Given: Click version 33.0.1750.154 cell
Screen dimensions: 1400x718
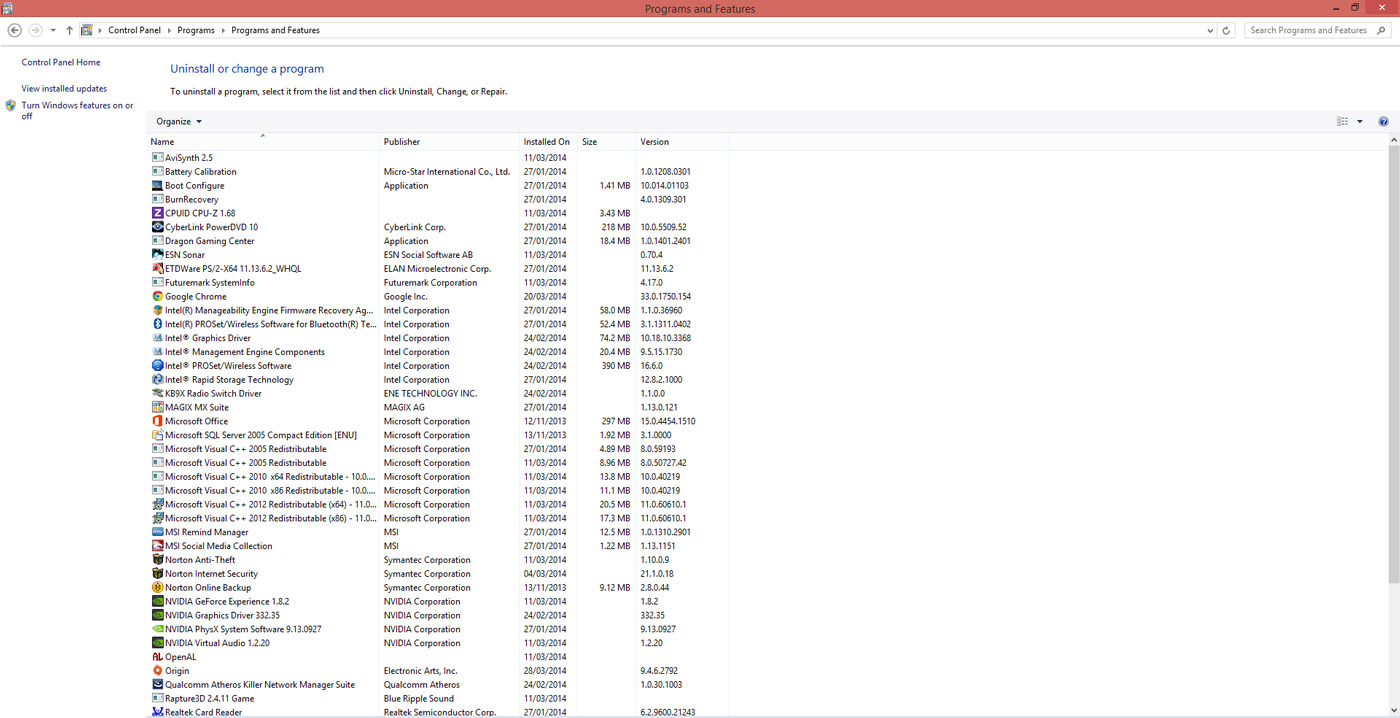Looking at the screenshot, I should click(x=666, y=297).
